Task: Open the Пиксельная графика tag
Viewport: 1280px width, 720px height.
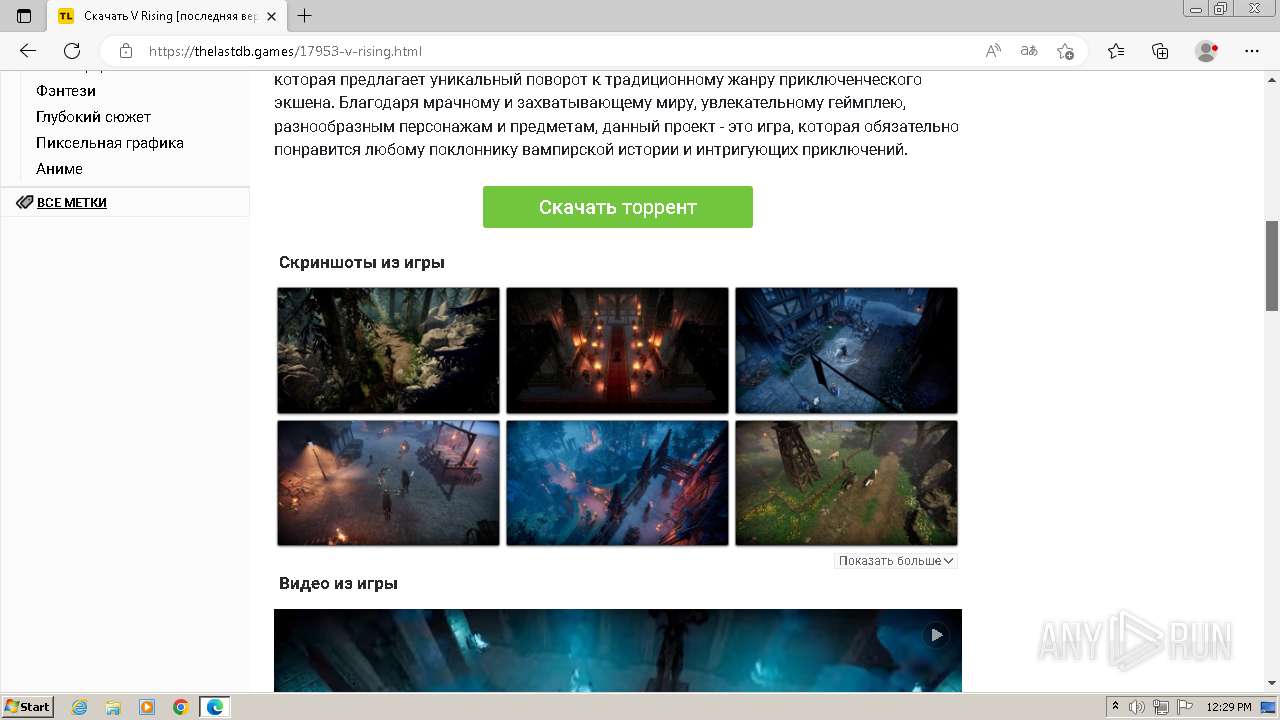Action: pos(110,143)
